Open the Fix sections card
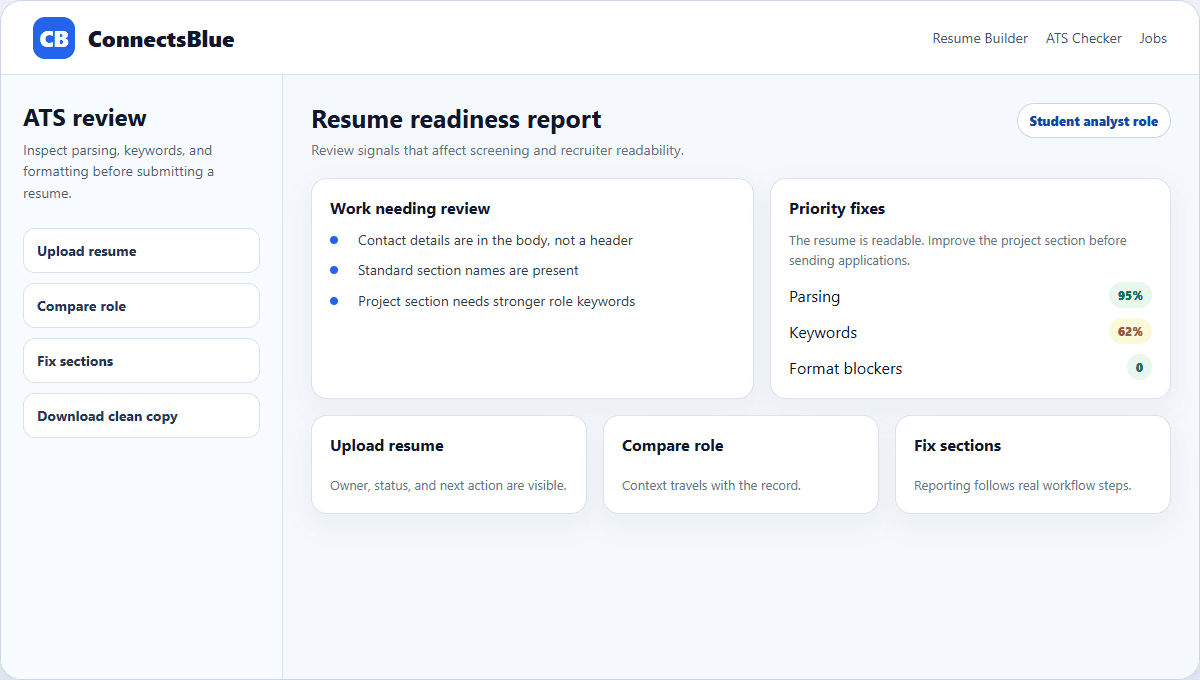 (1033, 465)
